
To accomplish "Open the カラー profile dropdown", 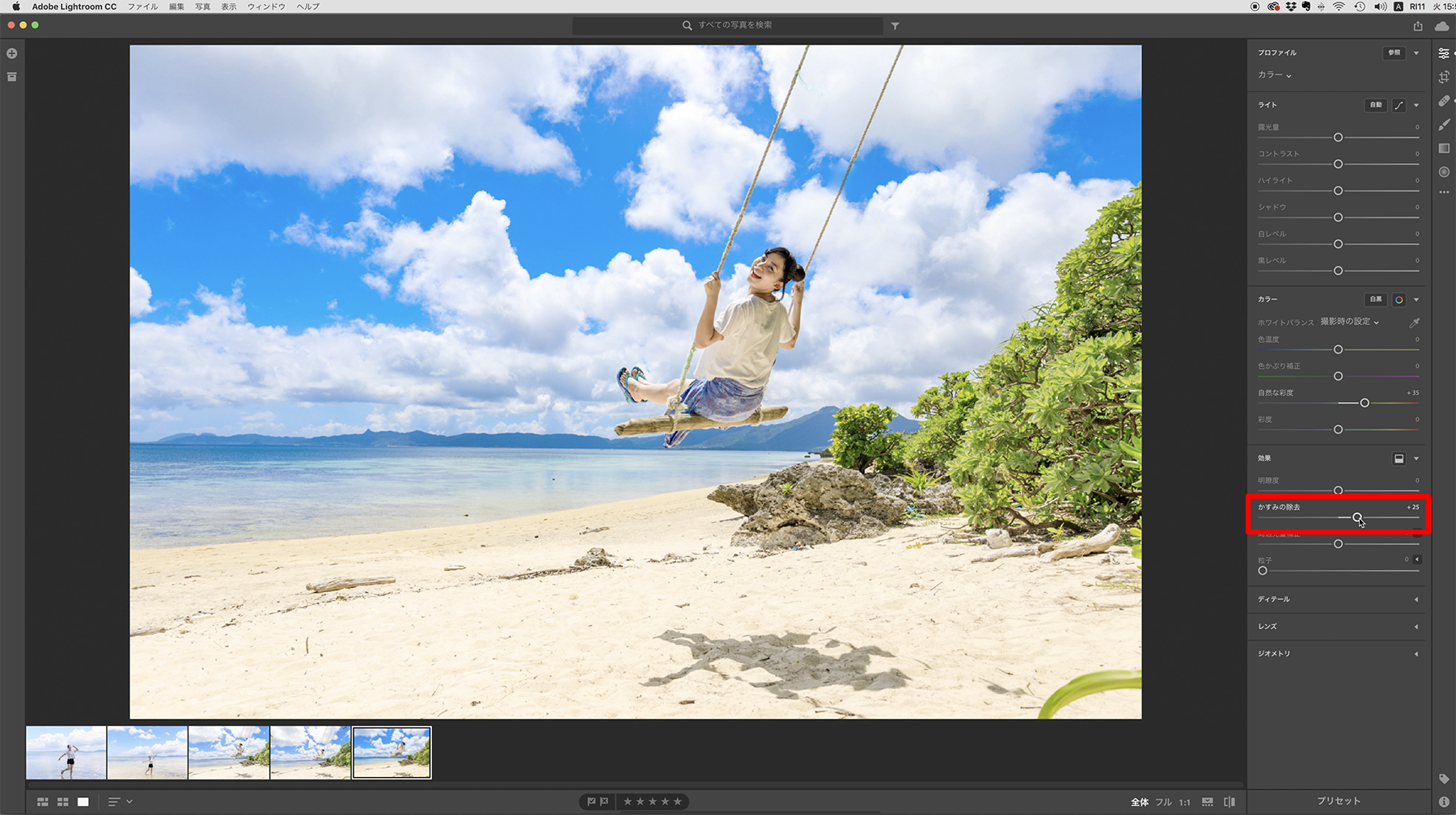I will [1274, 75].
